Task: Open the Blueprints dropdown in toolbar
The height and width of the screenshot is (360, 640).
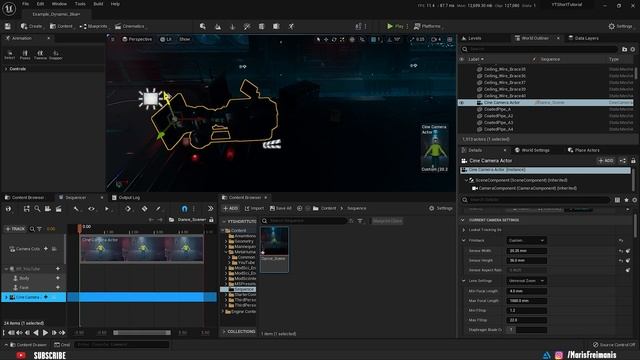Action: click(x=93, y=26)
